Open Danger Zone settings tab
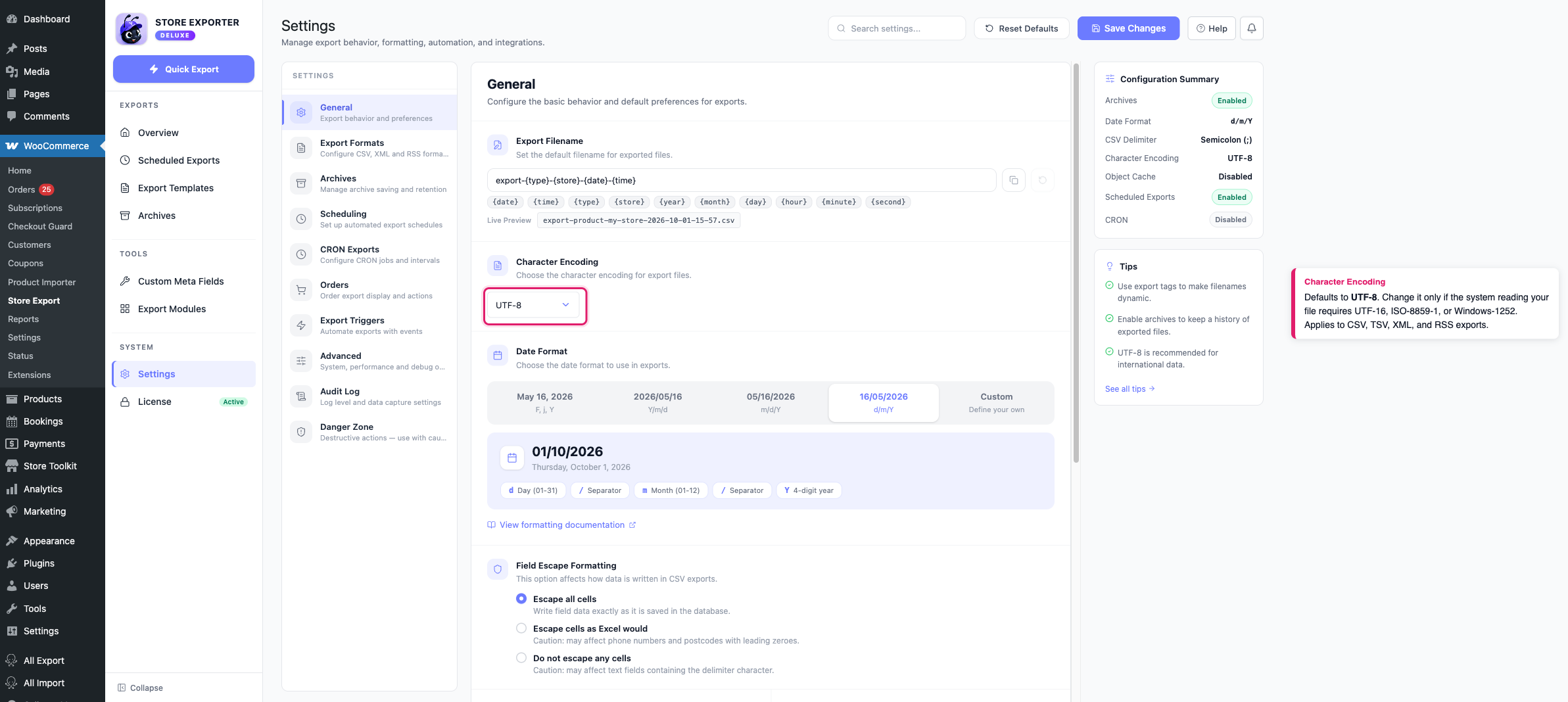This screenshot has height=702, width=1568. point(369,432)
